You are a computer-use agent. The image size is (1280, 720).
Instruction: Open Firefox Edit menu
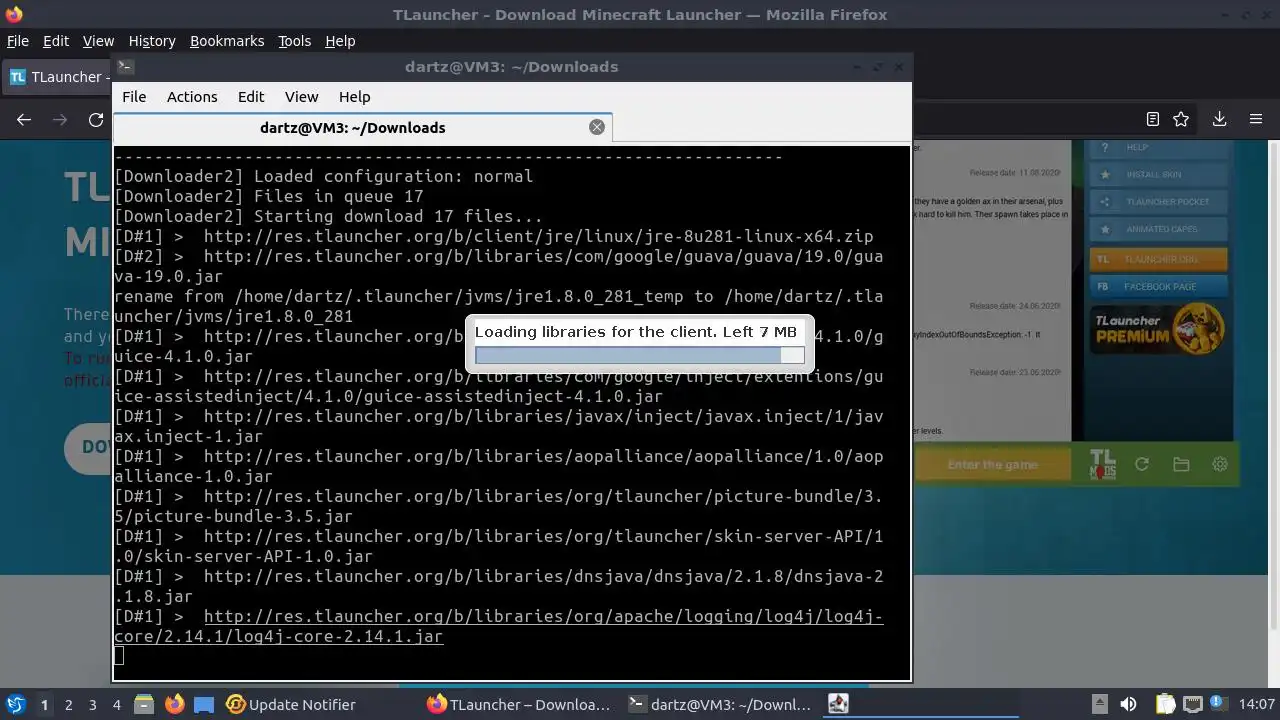56,41
